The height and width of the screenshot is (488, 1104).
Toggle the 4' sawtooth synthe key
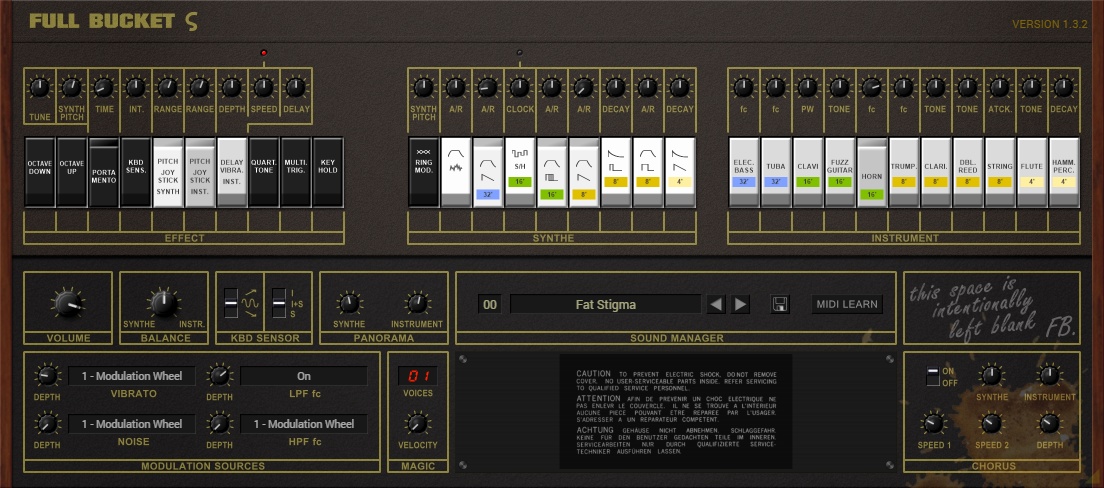click(680, 172)
